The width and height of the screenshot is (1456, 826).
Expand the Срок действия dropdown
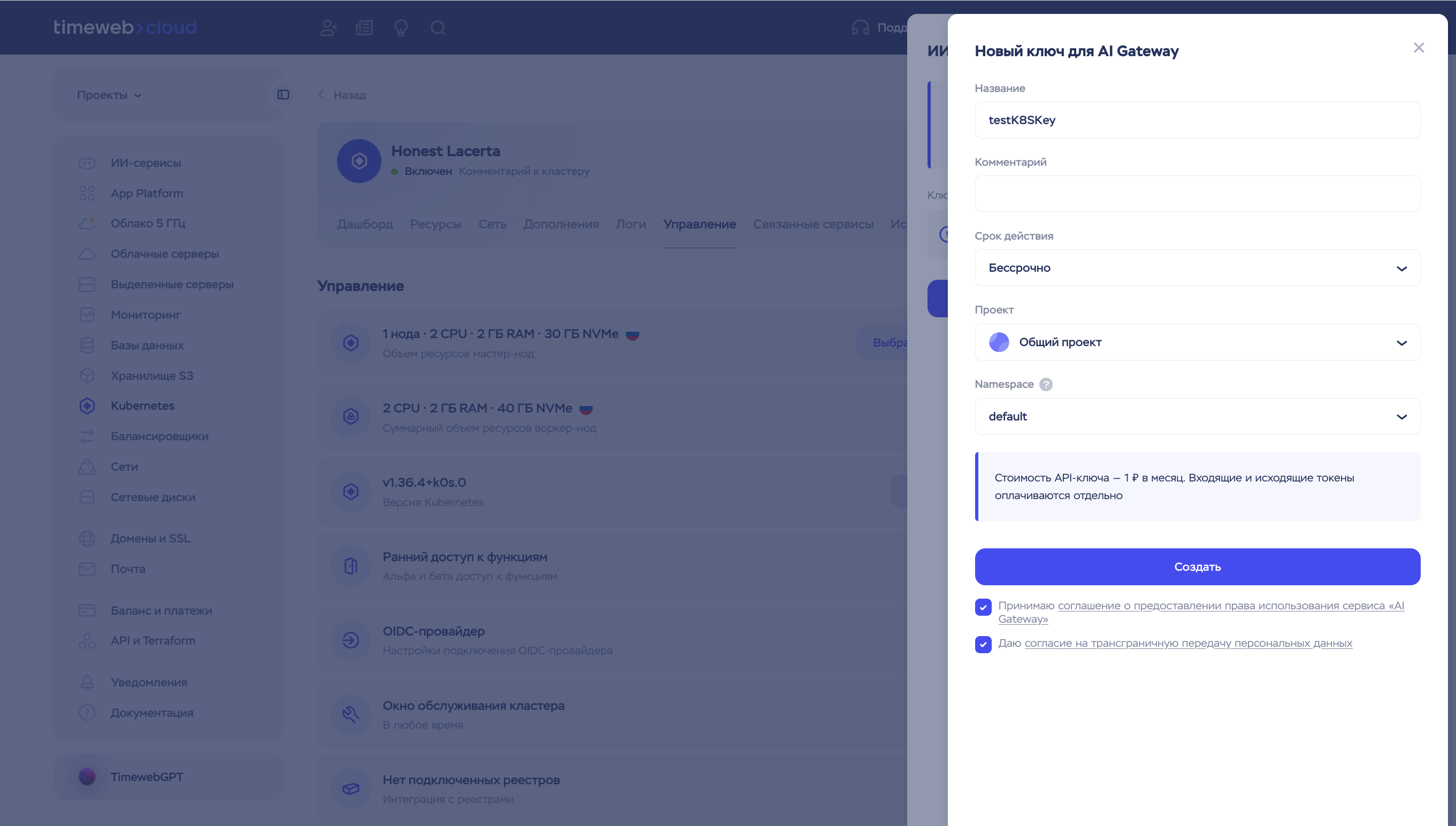pyautogui.click(x=1197, y=268)
